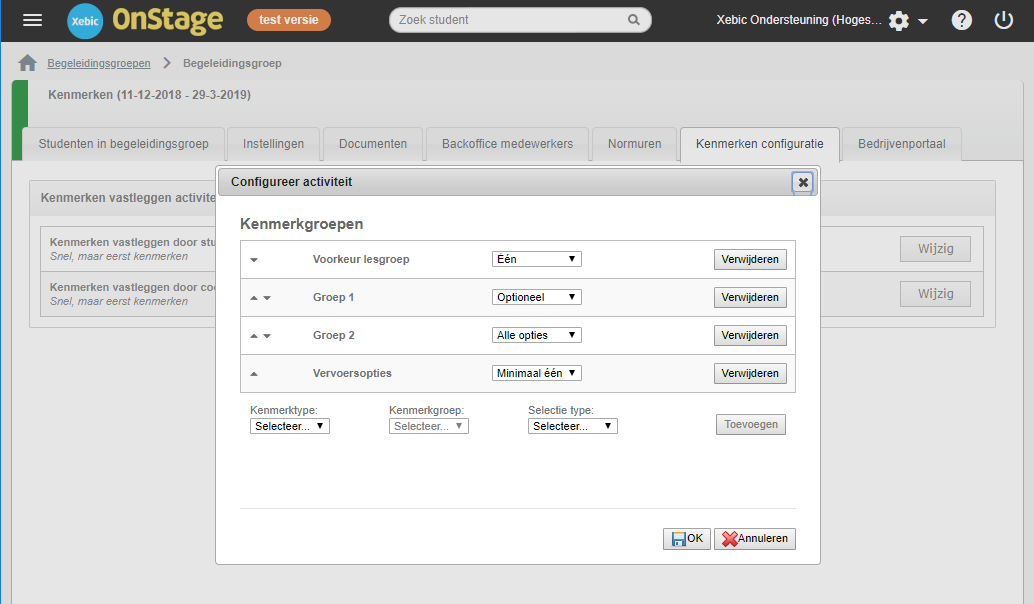Open the settings gear menu

coord(898,21)
